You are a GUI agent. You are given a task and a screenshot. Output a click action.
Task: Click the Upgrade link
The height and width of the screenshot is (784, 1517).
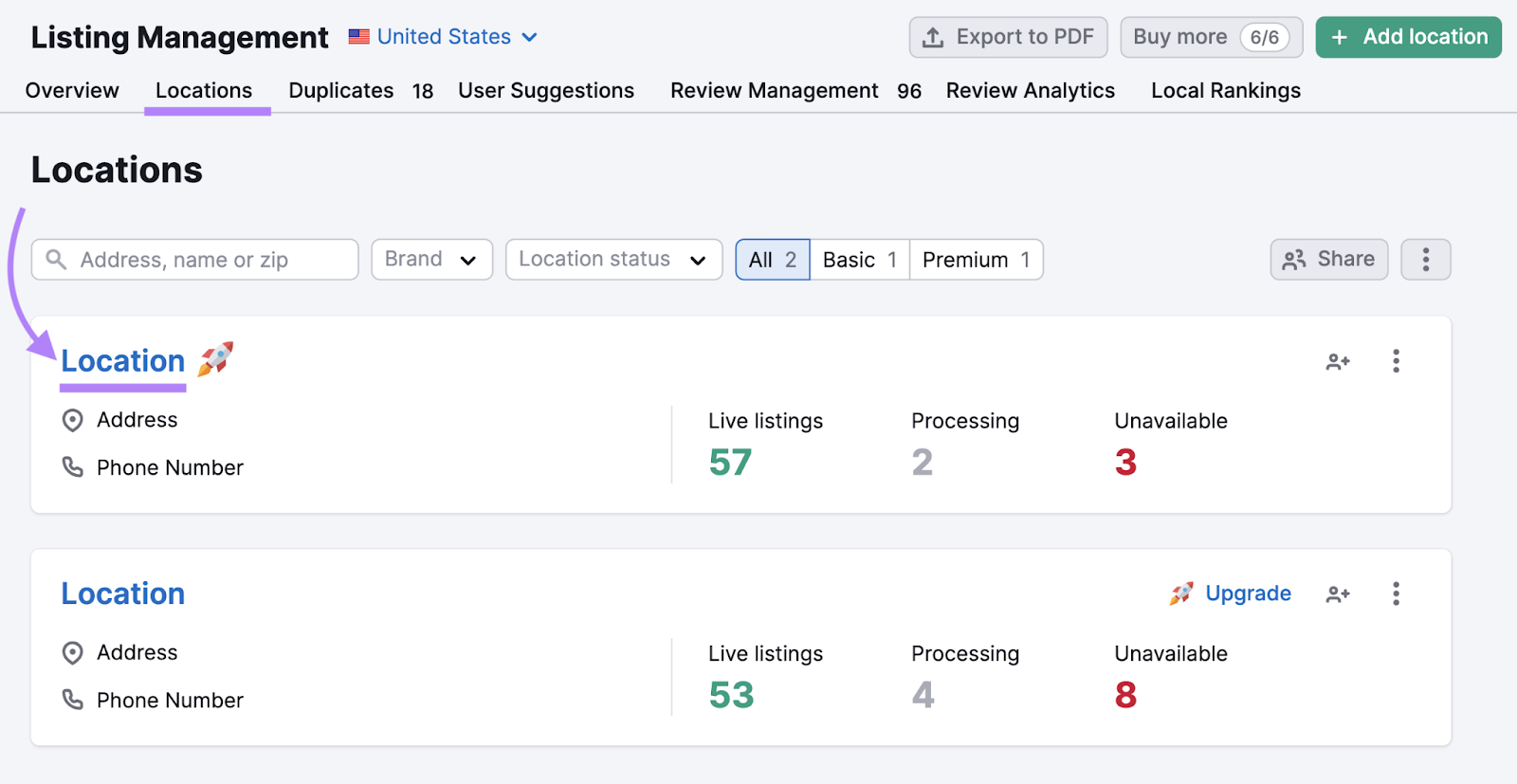pos(1248,594)
